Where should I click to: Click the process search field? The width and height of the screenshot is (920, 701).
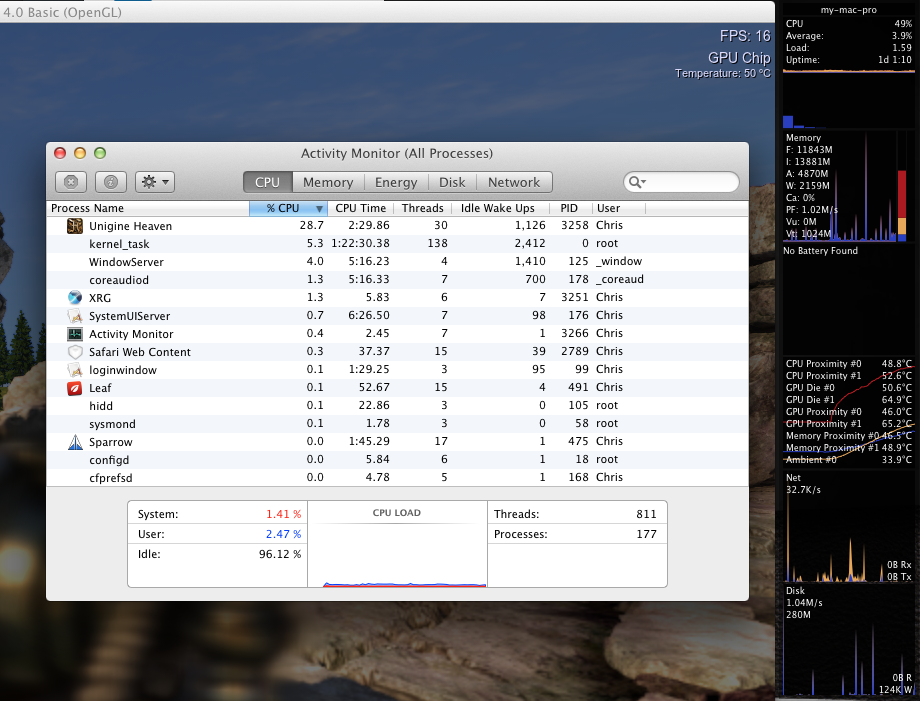coord(681,182)
